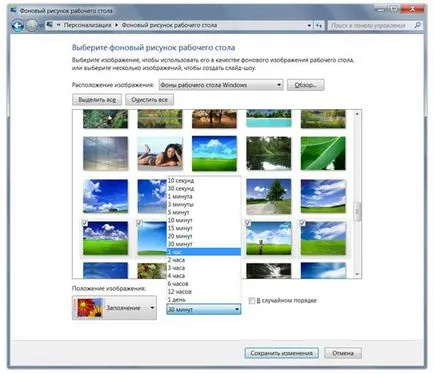Open the Заполнение picture position dropdown

coord(114,308)
